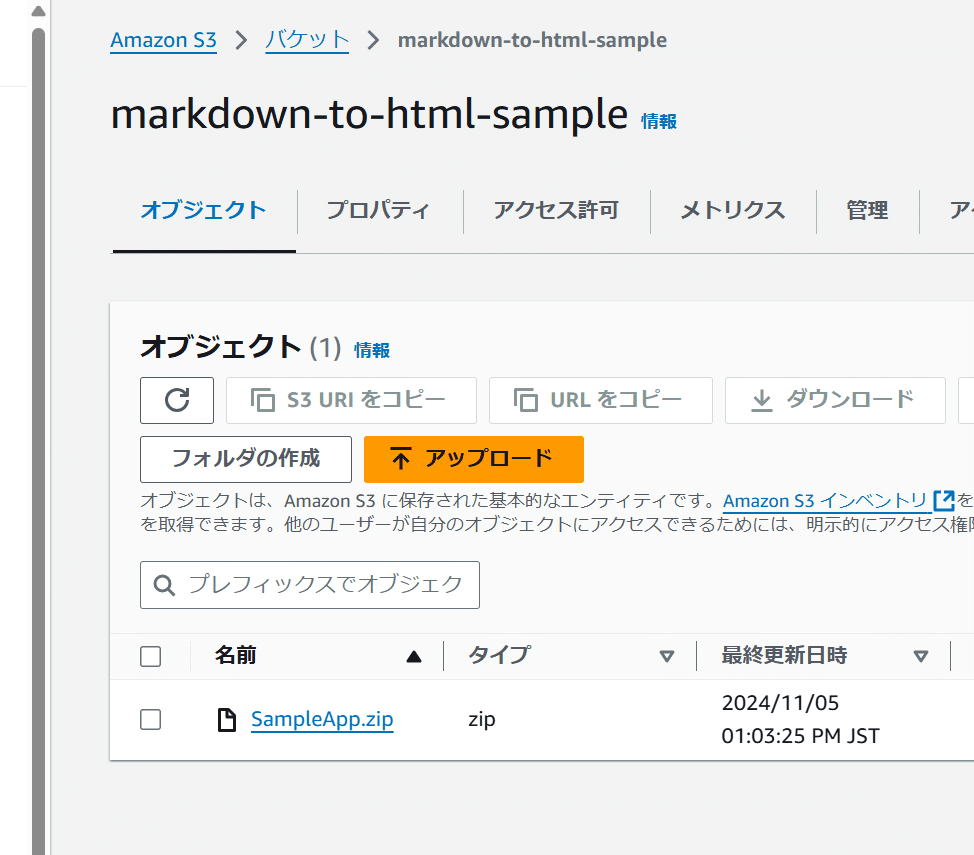Refresh the object list
Screen dimensions: 974x855
[x=177, y=400]
